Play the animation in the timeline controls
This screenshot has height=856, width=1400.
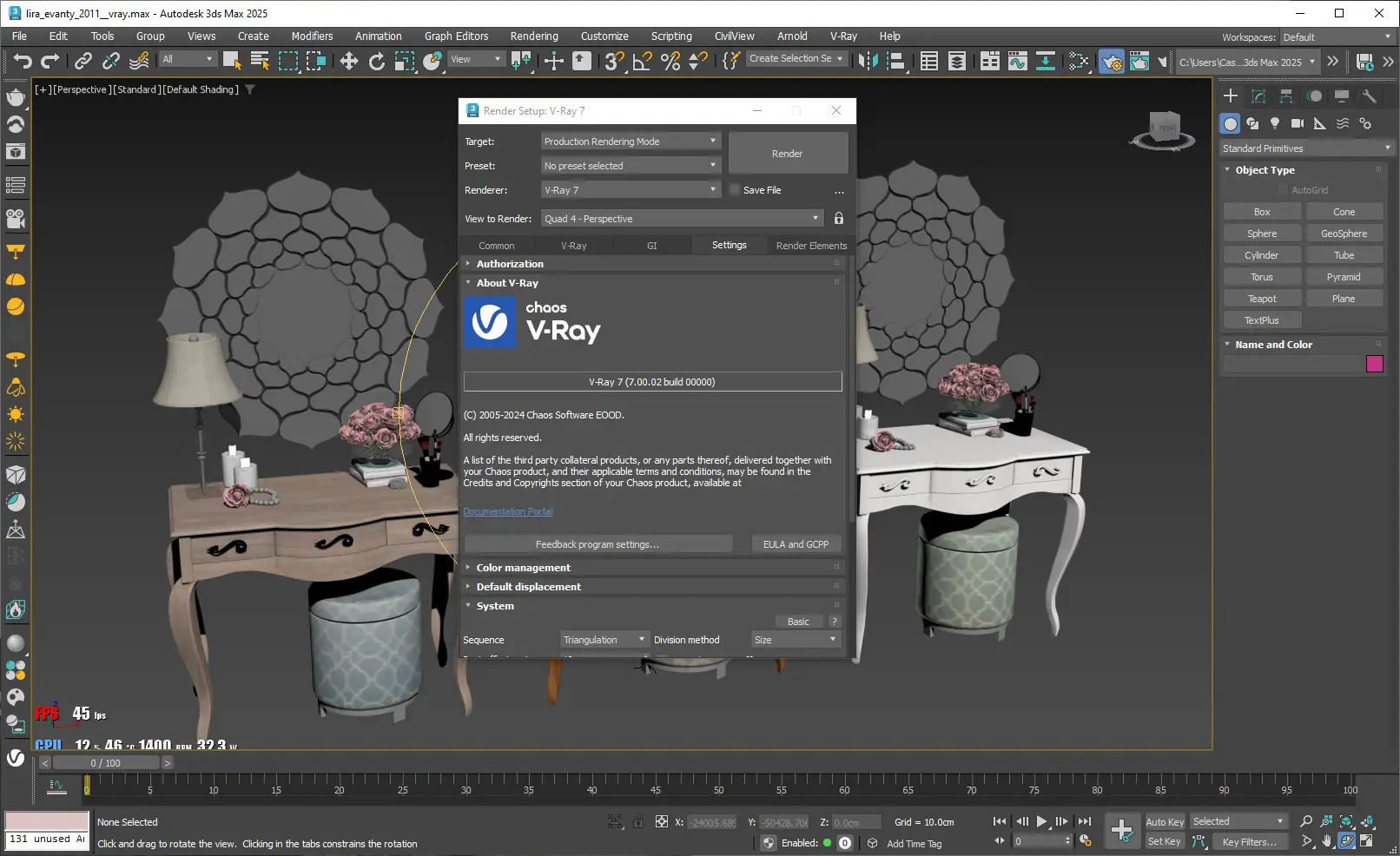point(1041,821)
